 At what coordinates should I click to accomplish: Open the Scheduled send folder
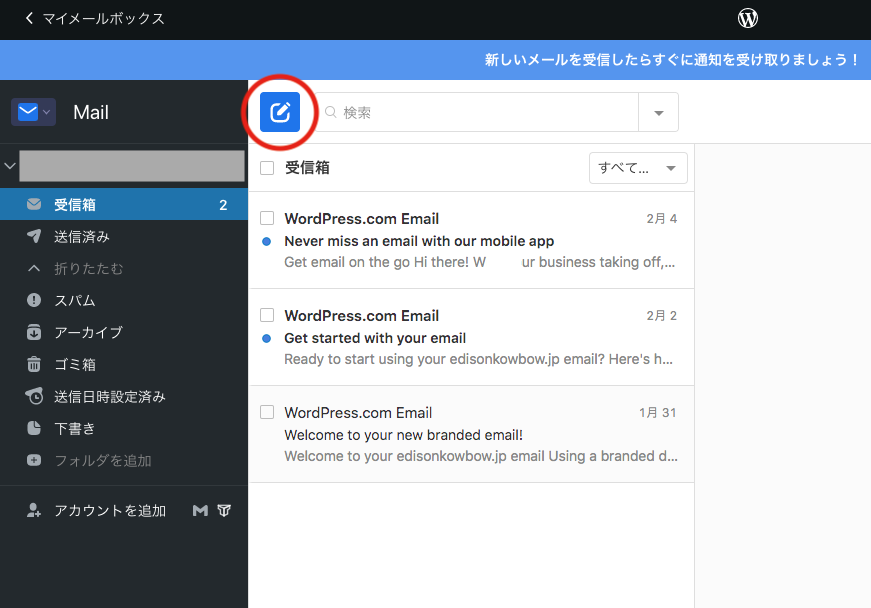(x=109, y=396)
